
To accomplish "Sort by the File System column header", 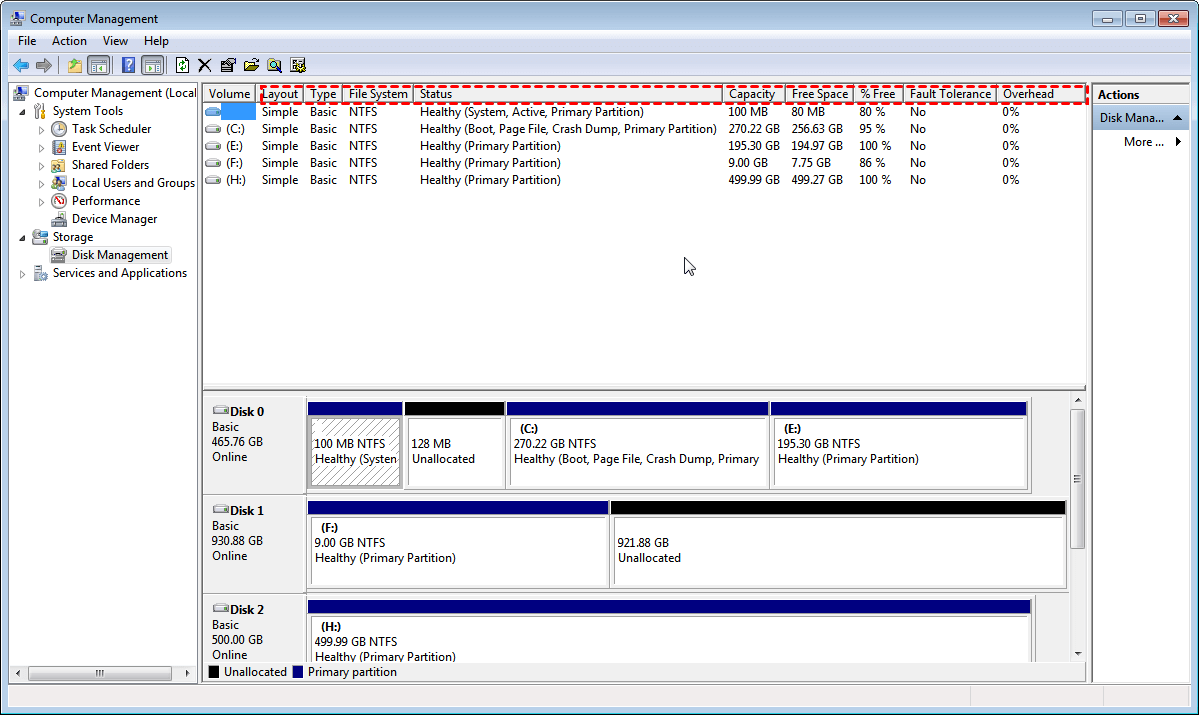I will (x=378, y=94).
